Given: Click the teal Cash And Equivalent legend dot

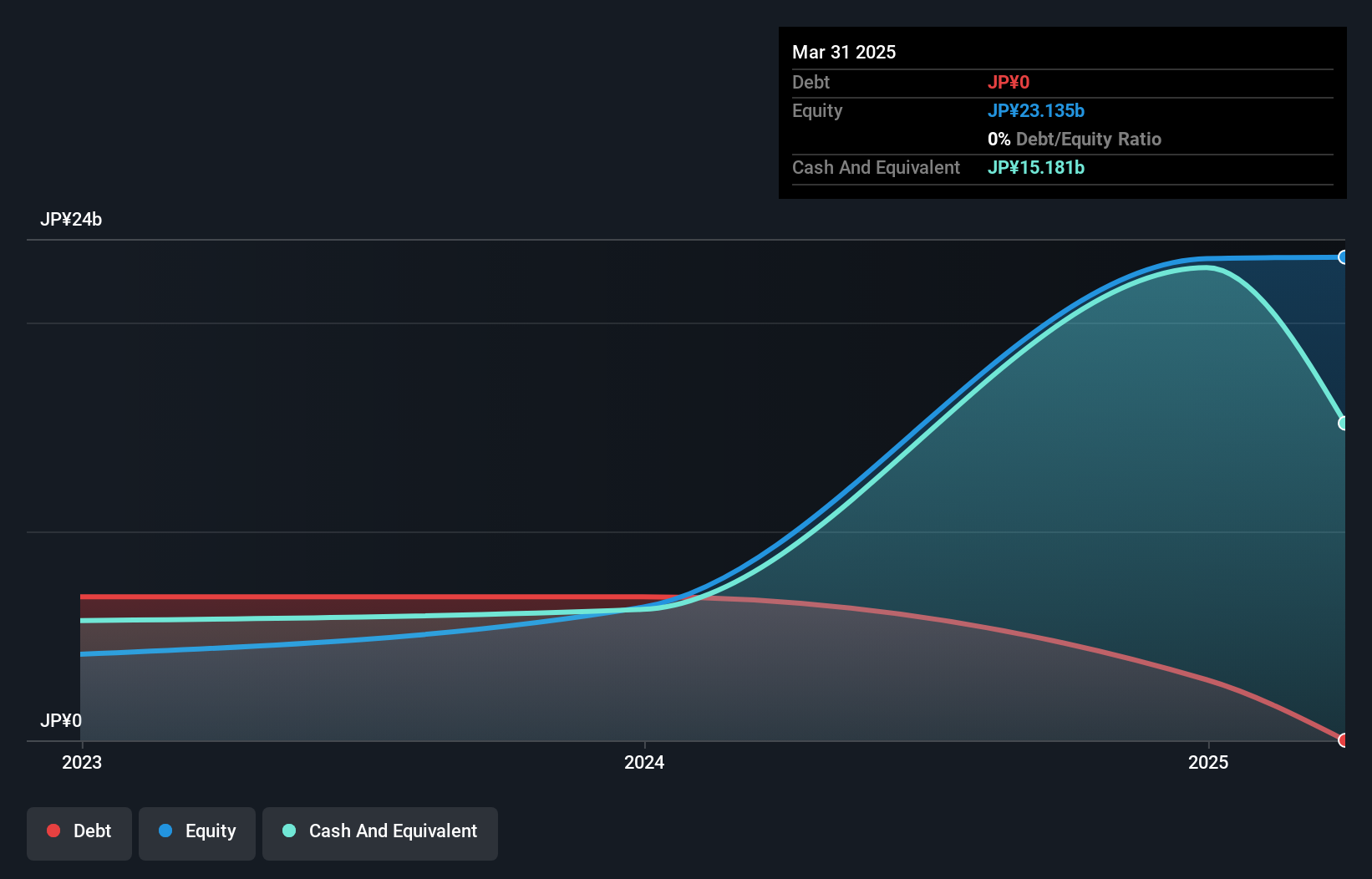Looking at the screenshot, I should pos(289,831).
